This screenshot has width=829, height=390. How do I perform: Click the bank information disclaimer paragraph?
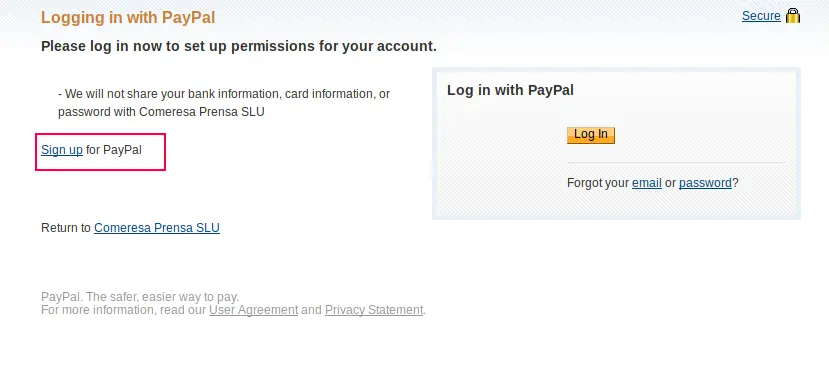pos(224,103)
